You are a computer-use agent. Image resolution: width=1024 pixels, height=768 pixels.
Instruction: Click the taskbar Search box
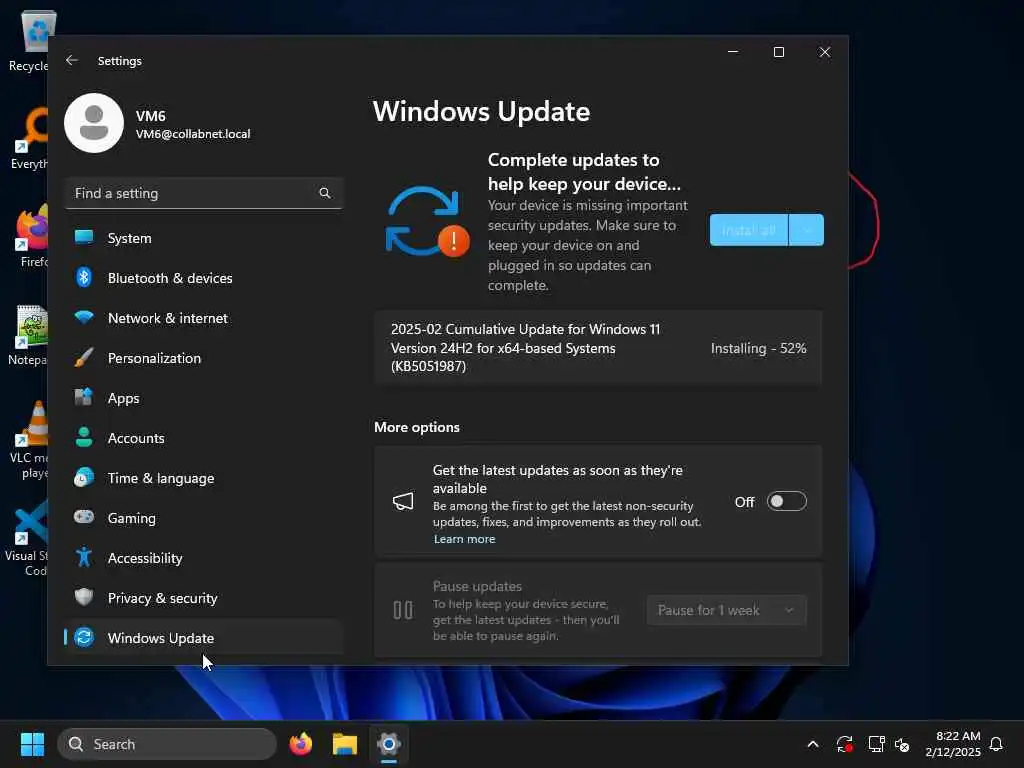pyautogui.click(x=167, y=744)
